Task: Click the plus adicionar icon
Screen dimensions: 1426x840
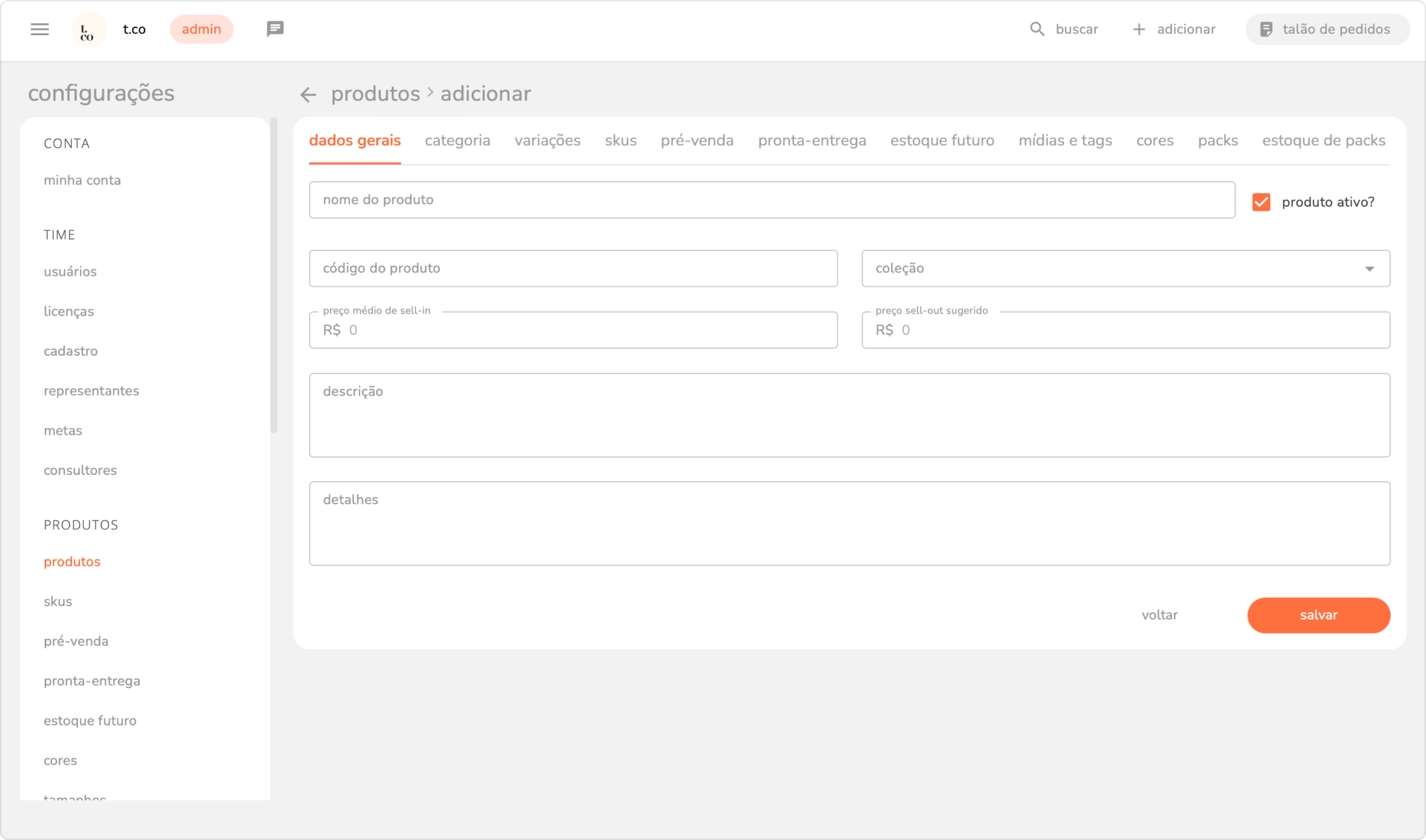Action: tap(1139, 29)
